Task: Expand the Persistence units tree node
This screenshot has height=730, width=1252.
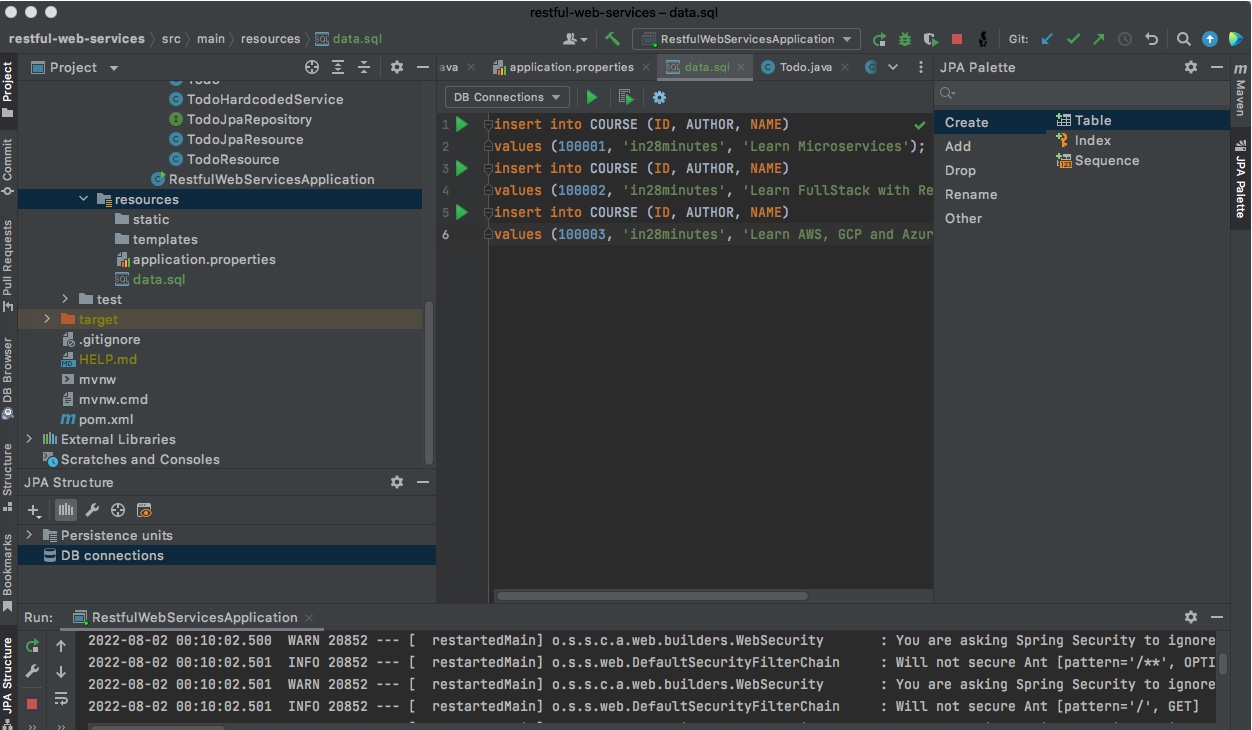Action: 29,535
